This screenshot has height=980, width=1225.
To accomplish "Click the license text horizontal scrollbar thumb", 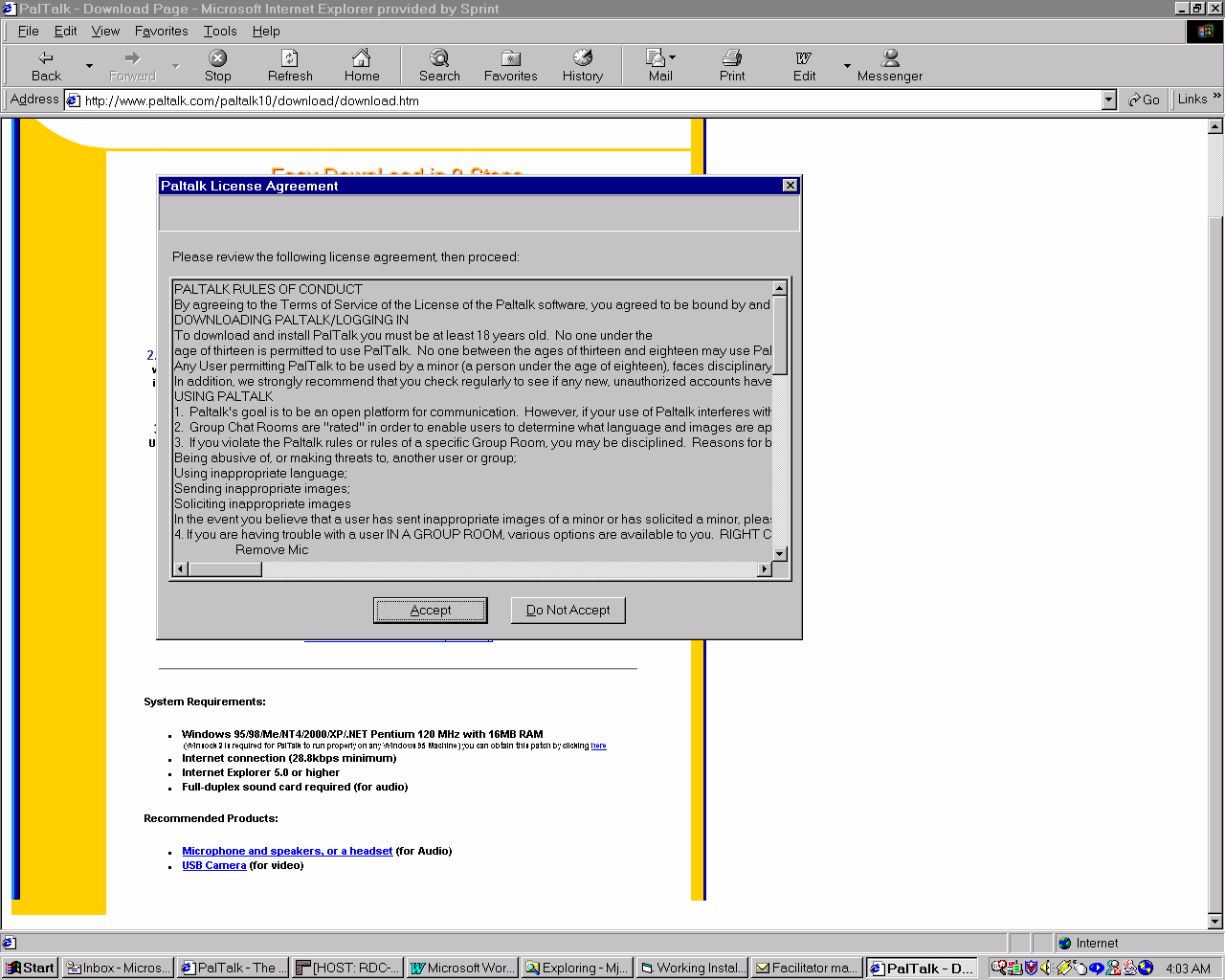I will 225,569.
